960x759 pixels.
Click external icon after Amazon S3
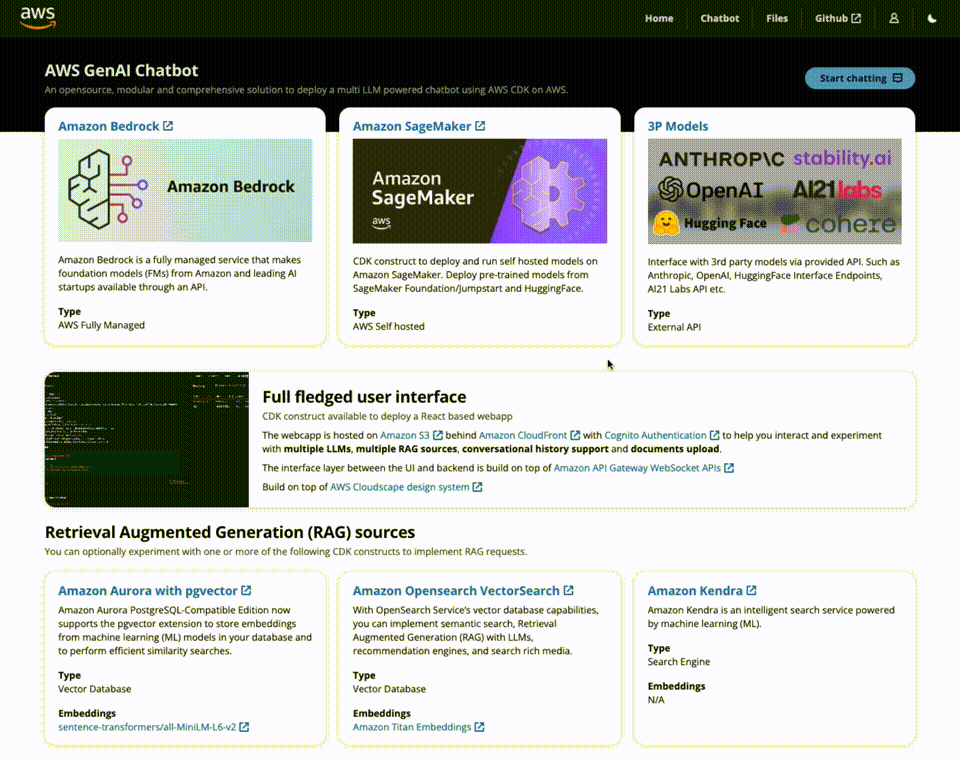pos(438,435)
